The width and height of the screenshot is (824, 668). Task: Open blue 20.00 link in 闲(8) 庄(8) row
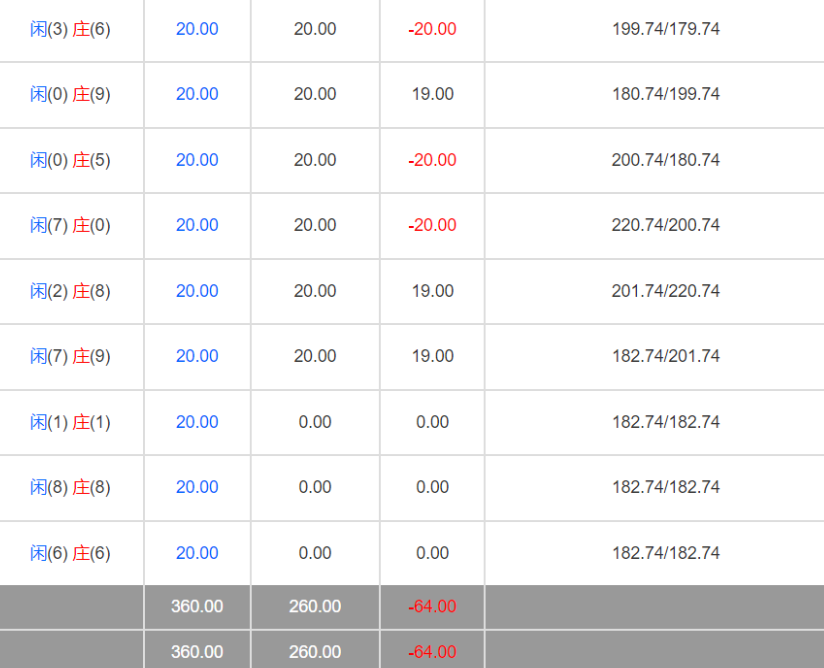(x=197, y=487)
